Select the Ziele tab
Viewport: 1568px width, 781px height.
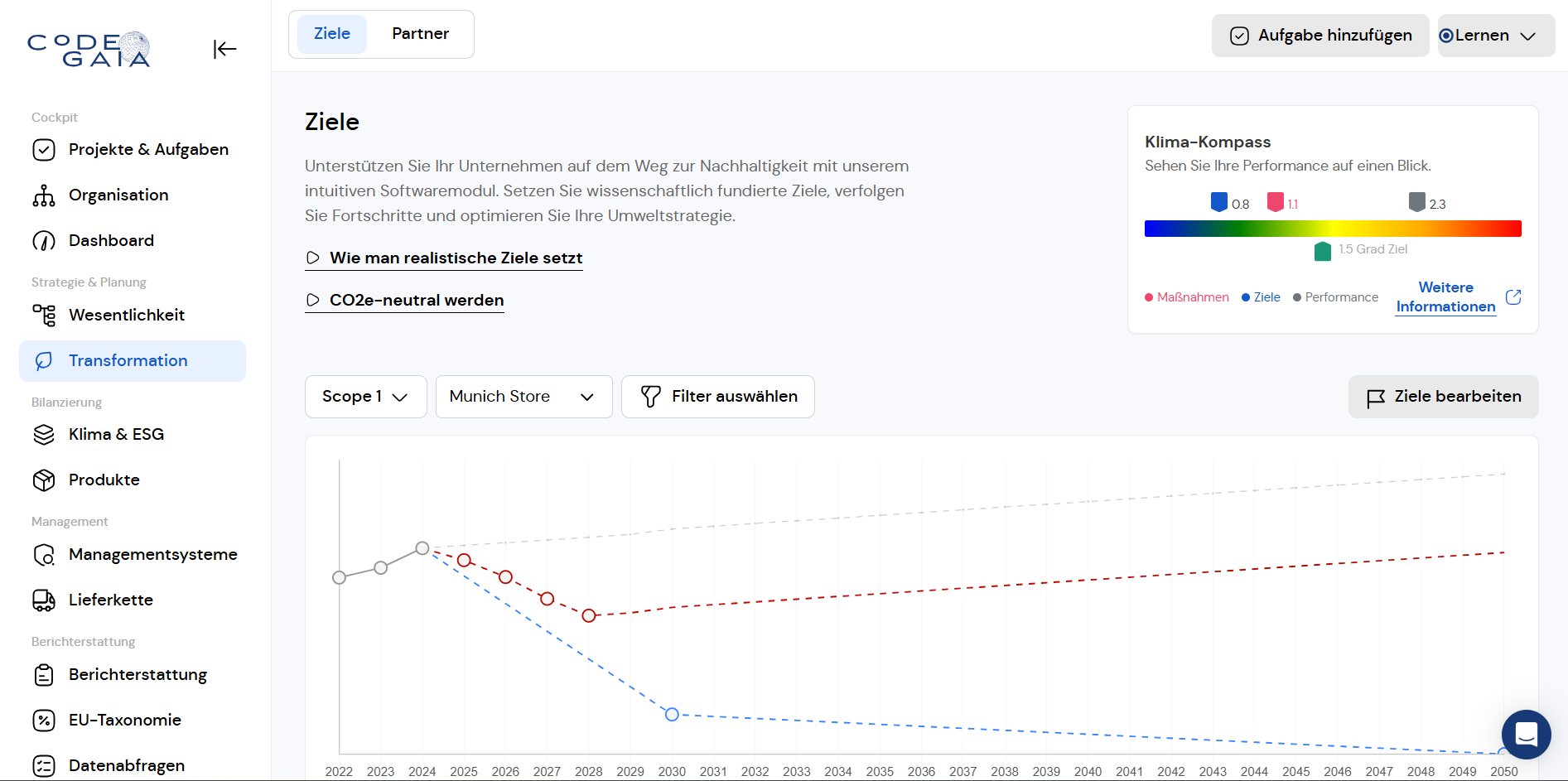click(x=331, y=34)
